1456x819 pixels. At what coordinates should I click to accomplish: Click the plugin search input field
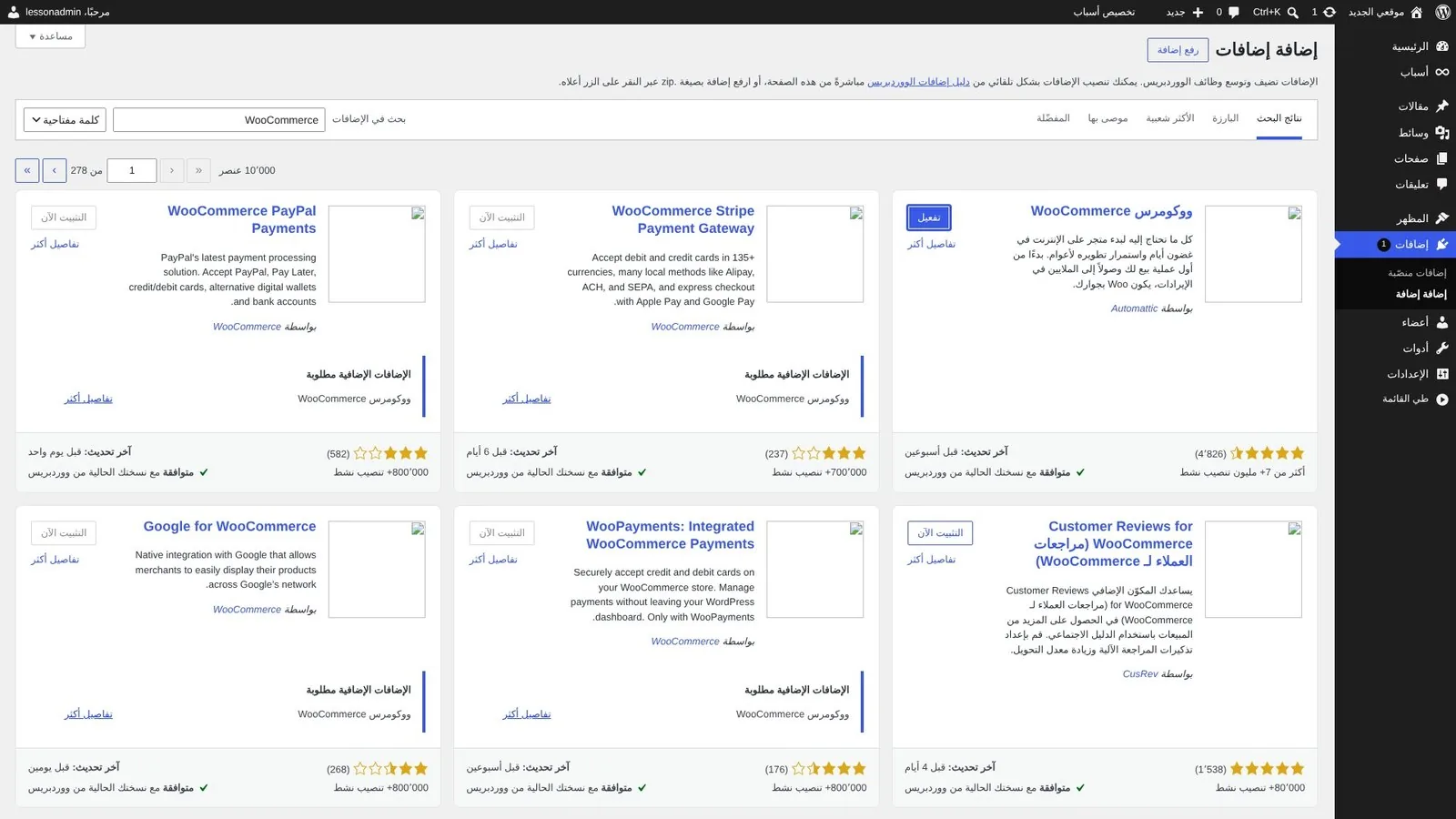point(219,119)
